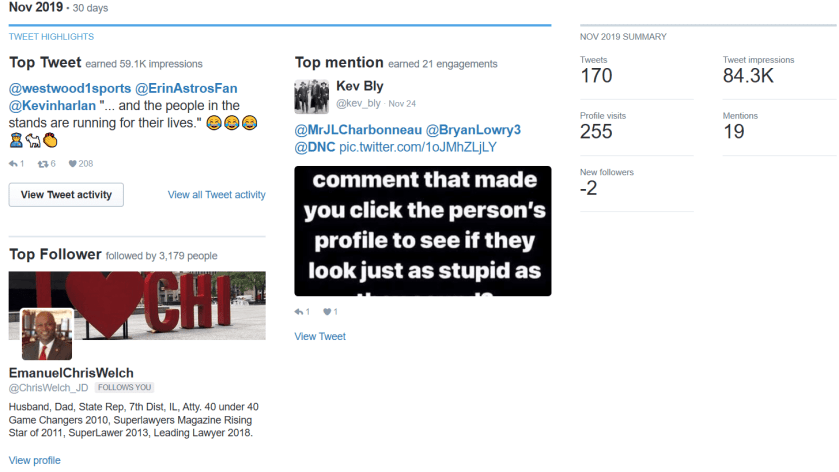This screenshot has height=472, width=839.
Task: Open the @BryanLowry3 mention link
Action: [473, 130]
